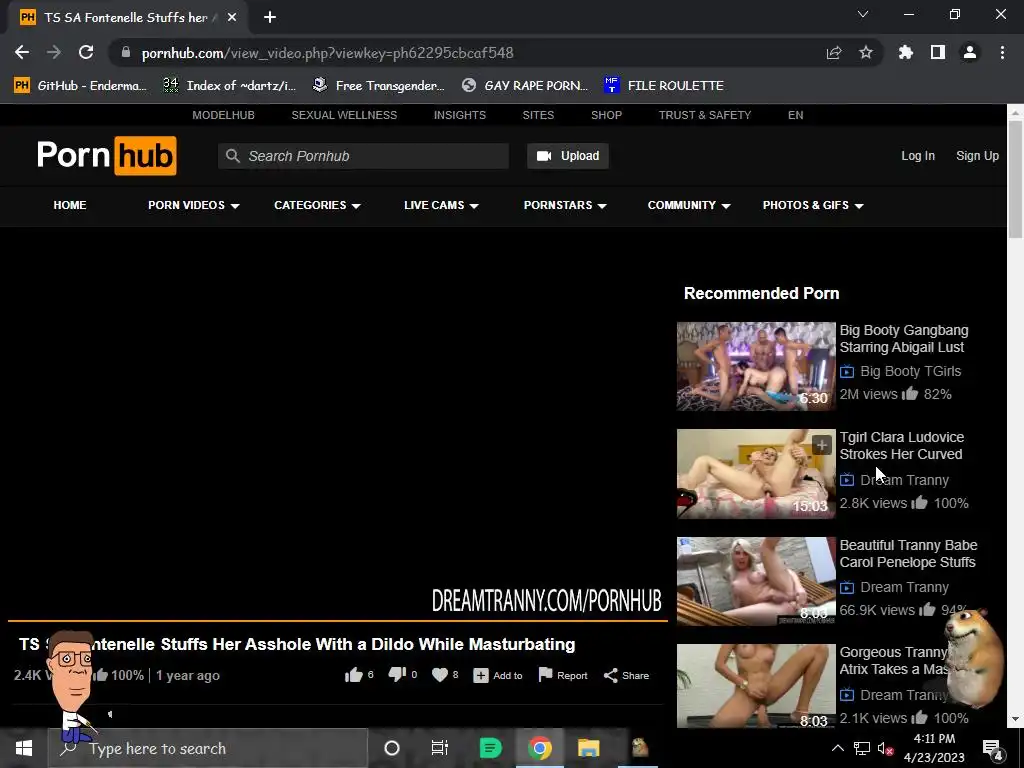Focus the site search field
This screenshot has height=768, width=1024.
(x=363, y=156)
